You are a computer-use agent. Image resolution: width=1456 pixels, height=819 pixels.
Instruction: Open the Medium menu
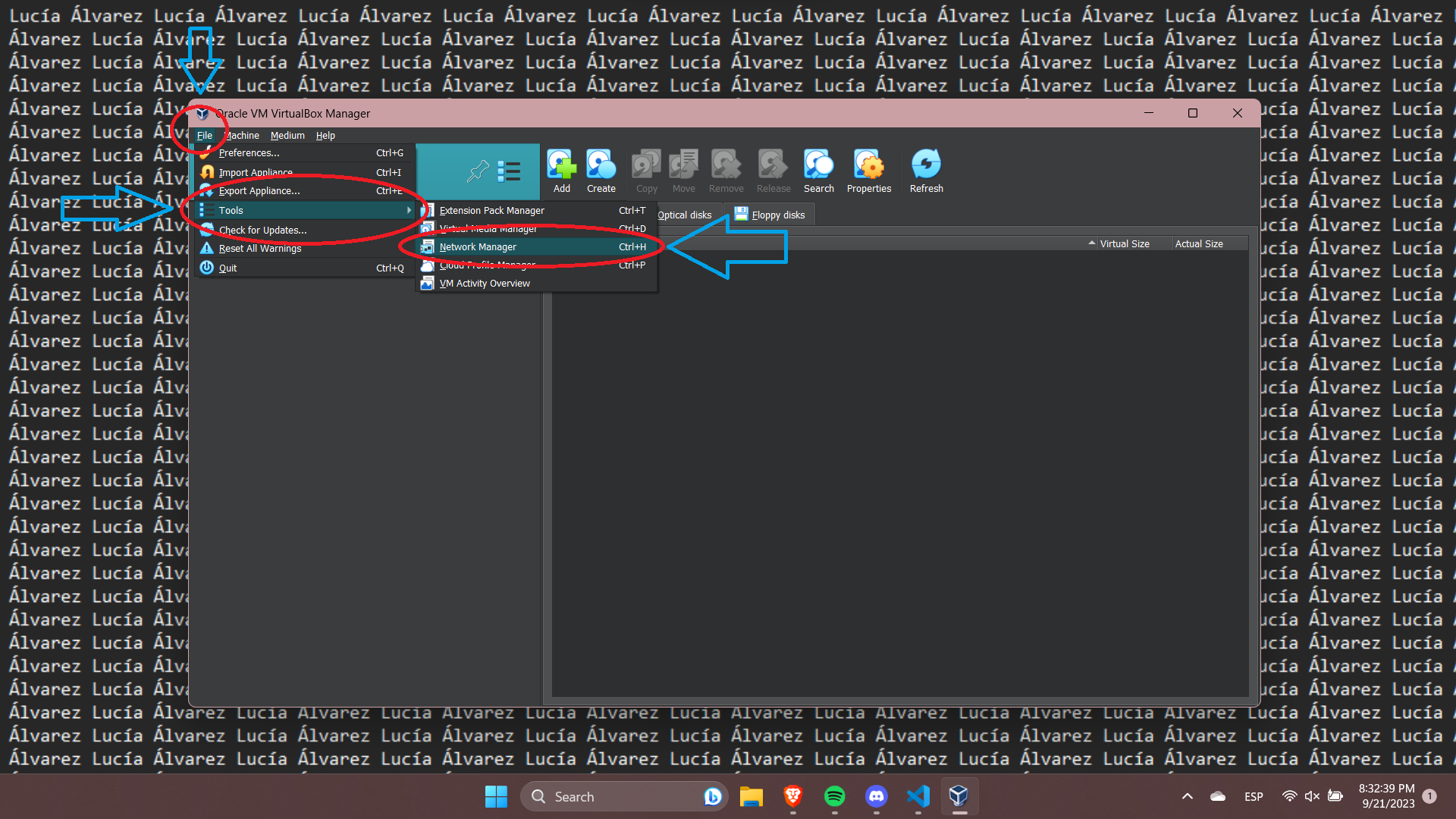pos(287,136)
